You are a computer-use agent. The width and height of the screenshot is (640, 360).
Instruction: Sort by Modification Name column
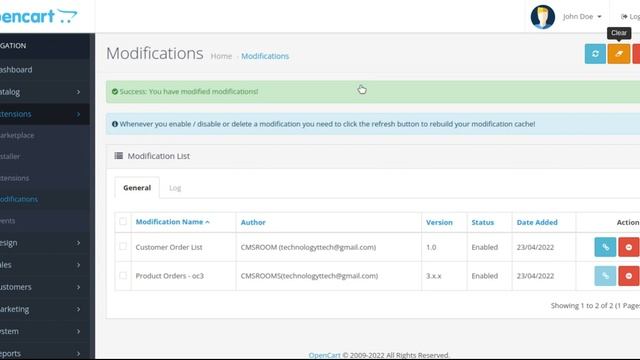tap(172, 222)
